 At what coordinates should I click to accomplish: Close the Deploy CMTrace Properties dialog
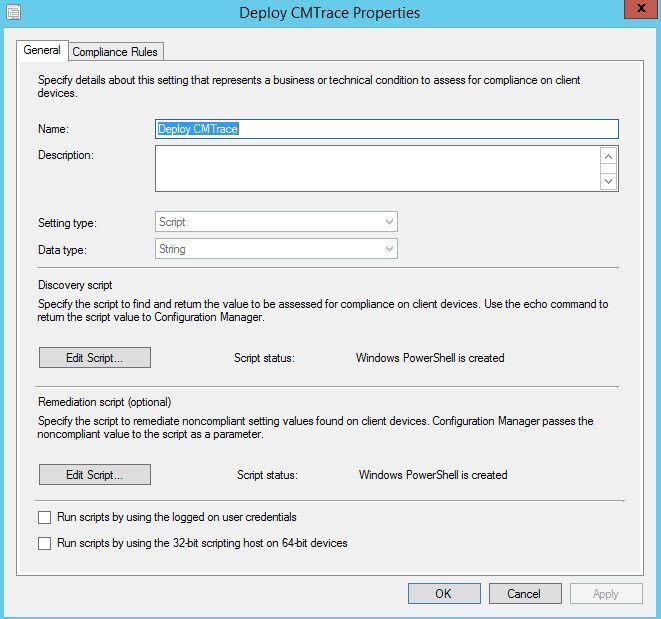(641, 8)
